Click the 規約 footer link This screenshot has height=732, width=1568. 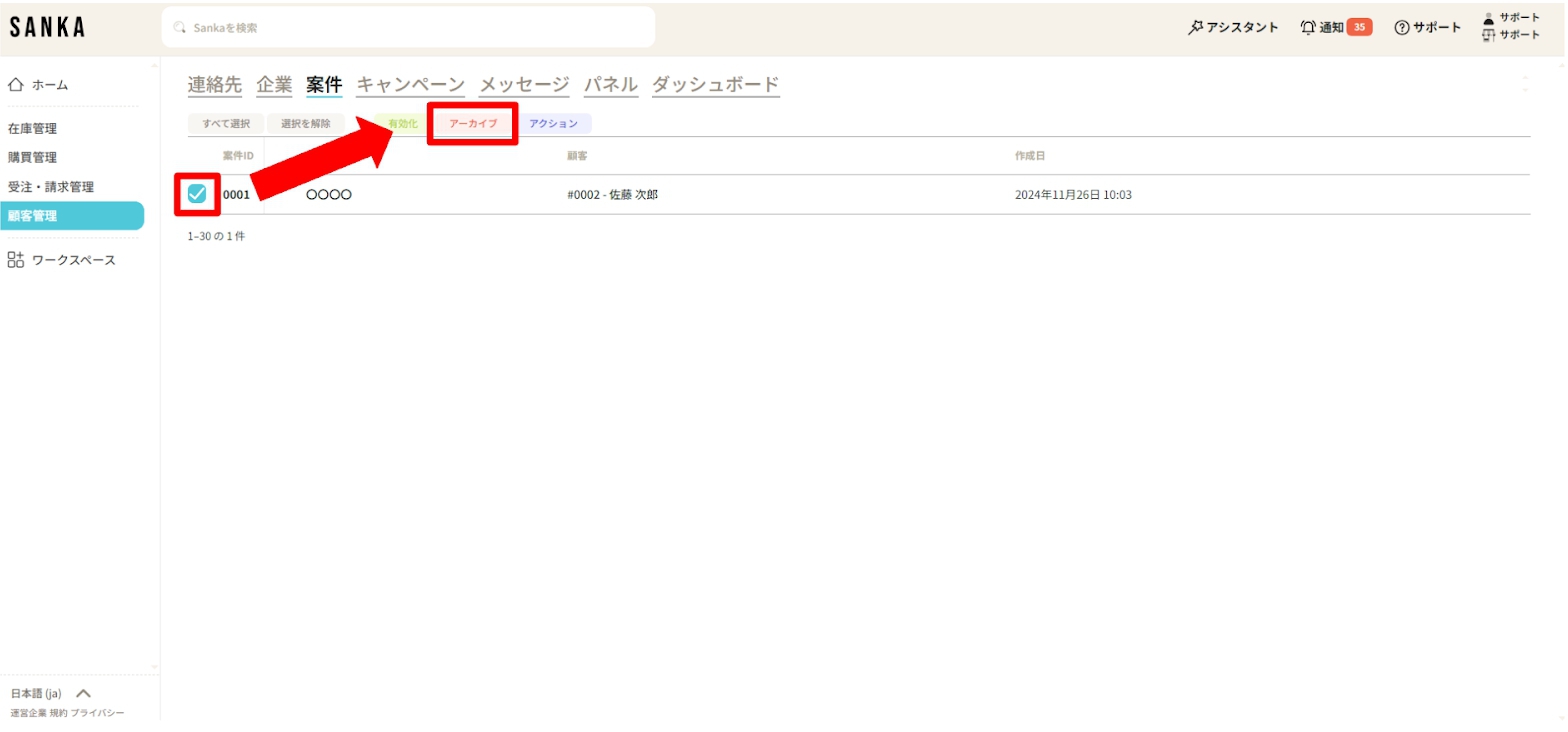click(58, 713)
